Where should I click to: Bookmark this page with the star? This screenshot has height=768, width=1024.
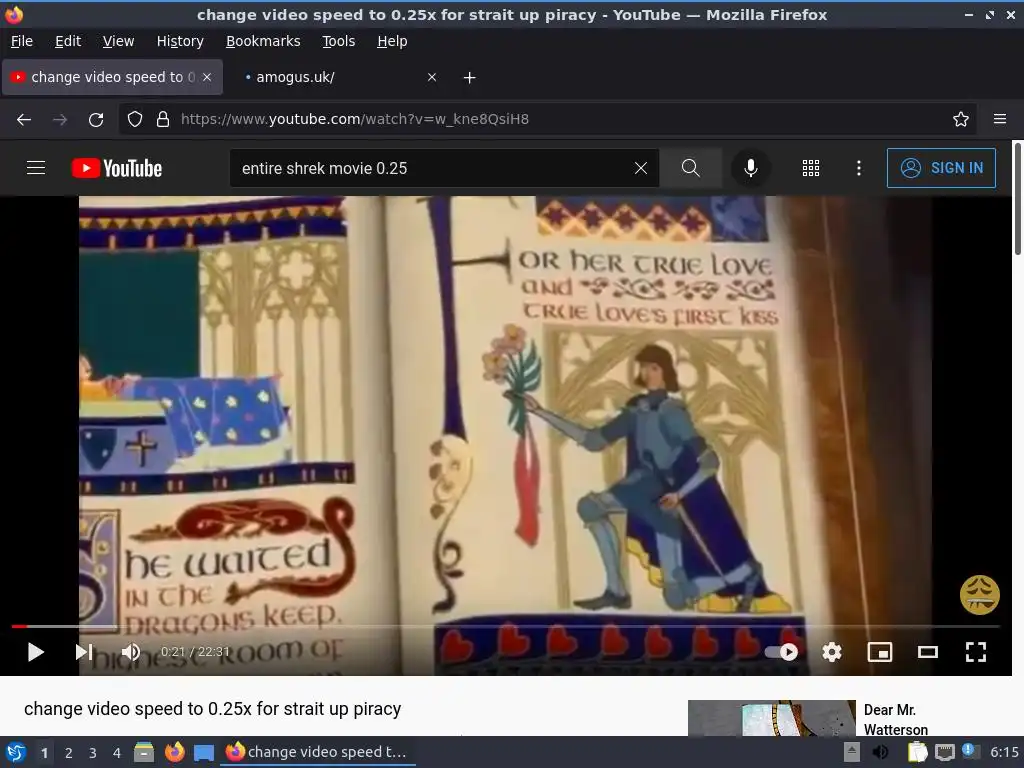[960, 119]
